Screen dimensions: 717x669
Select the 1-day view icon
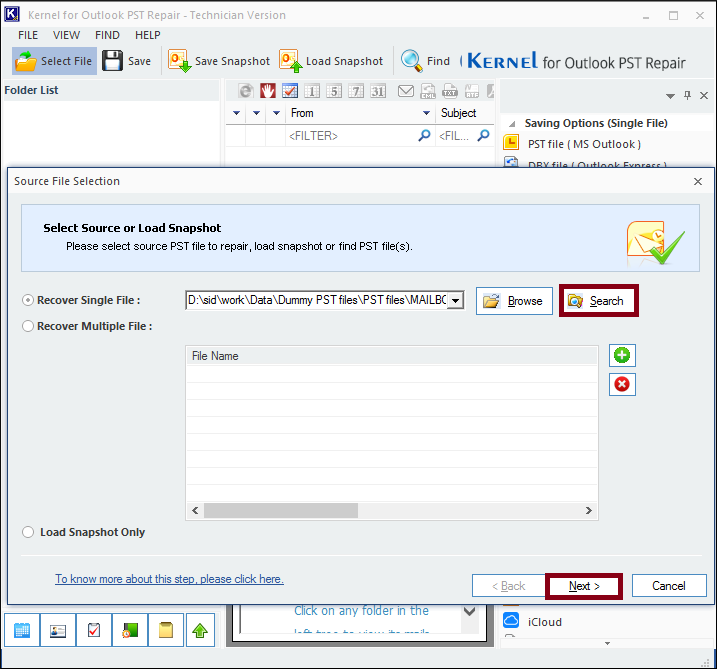[x=312, y=91]
